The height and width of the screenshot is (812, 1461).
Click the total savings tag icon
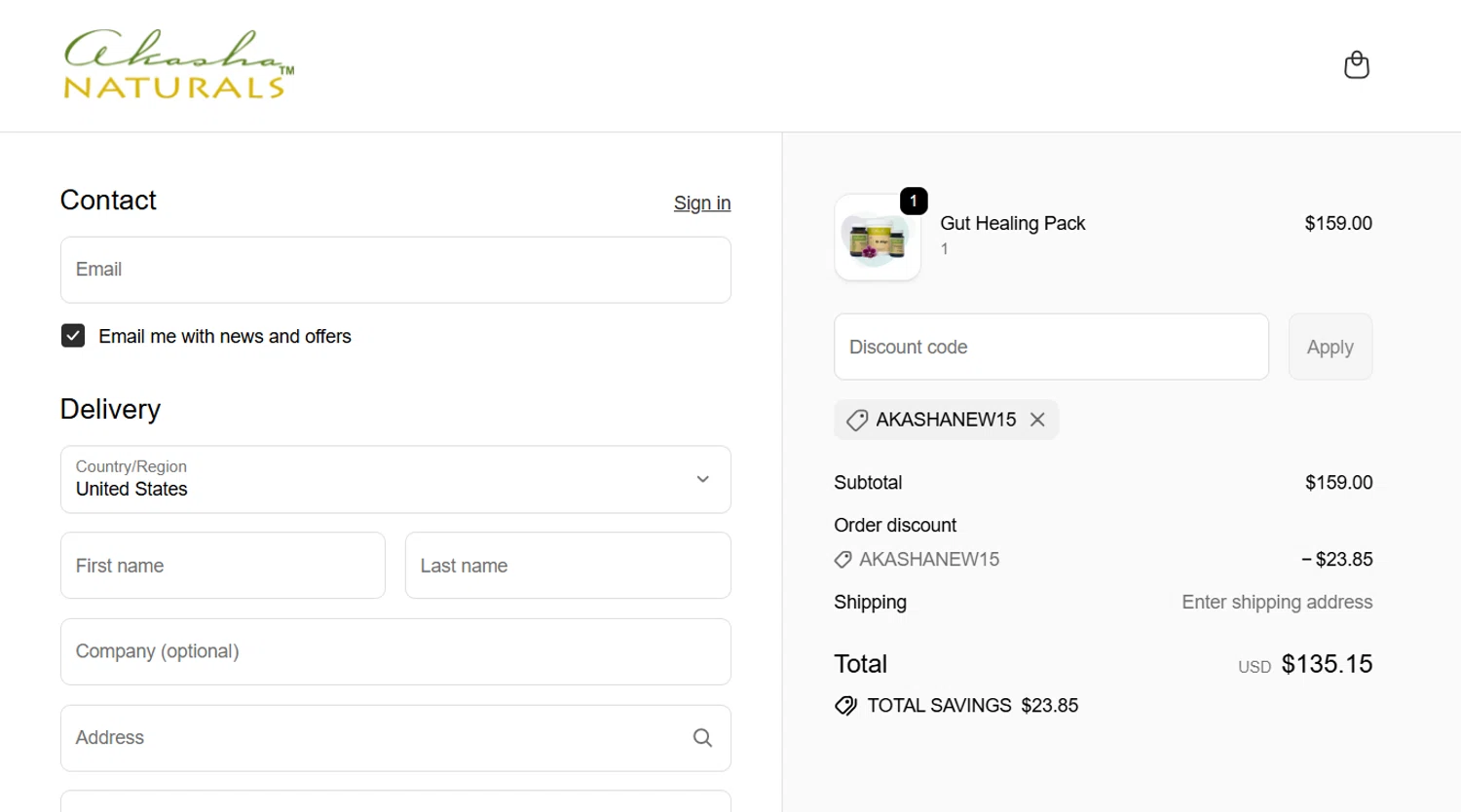tap(845, 706)
